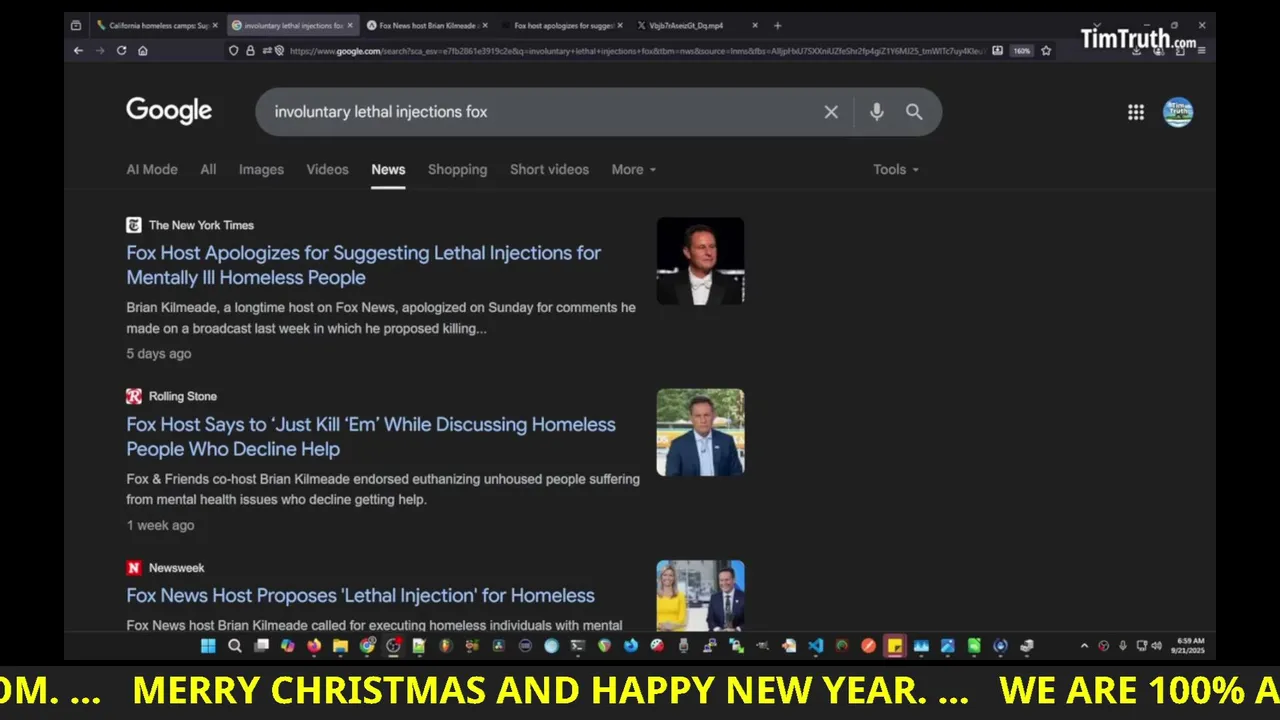
Task: Open File Explorer from the taskbar
Action: [340, 646]
